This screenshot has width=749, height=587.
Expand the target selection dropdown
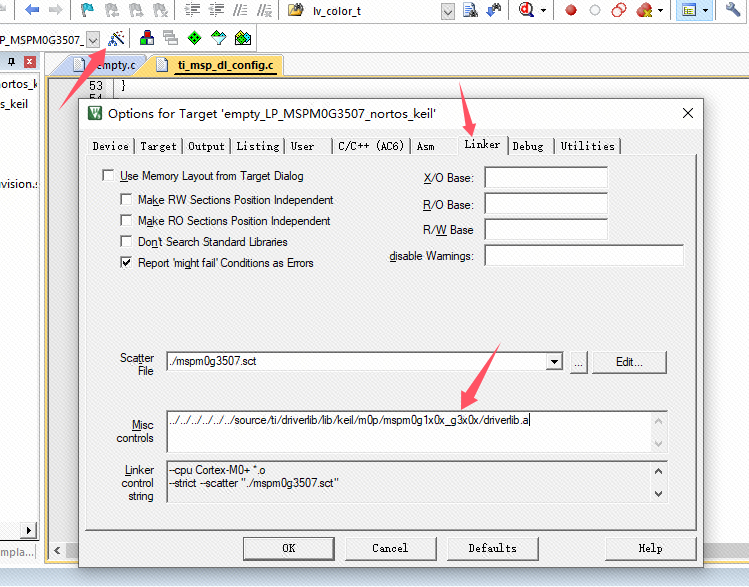point(94,40)
